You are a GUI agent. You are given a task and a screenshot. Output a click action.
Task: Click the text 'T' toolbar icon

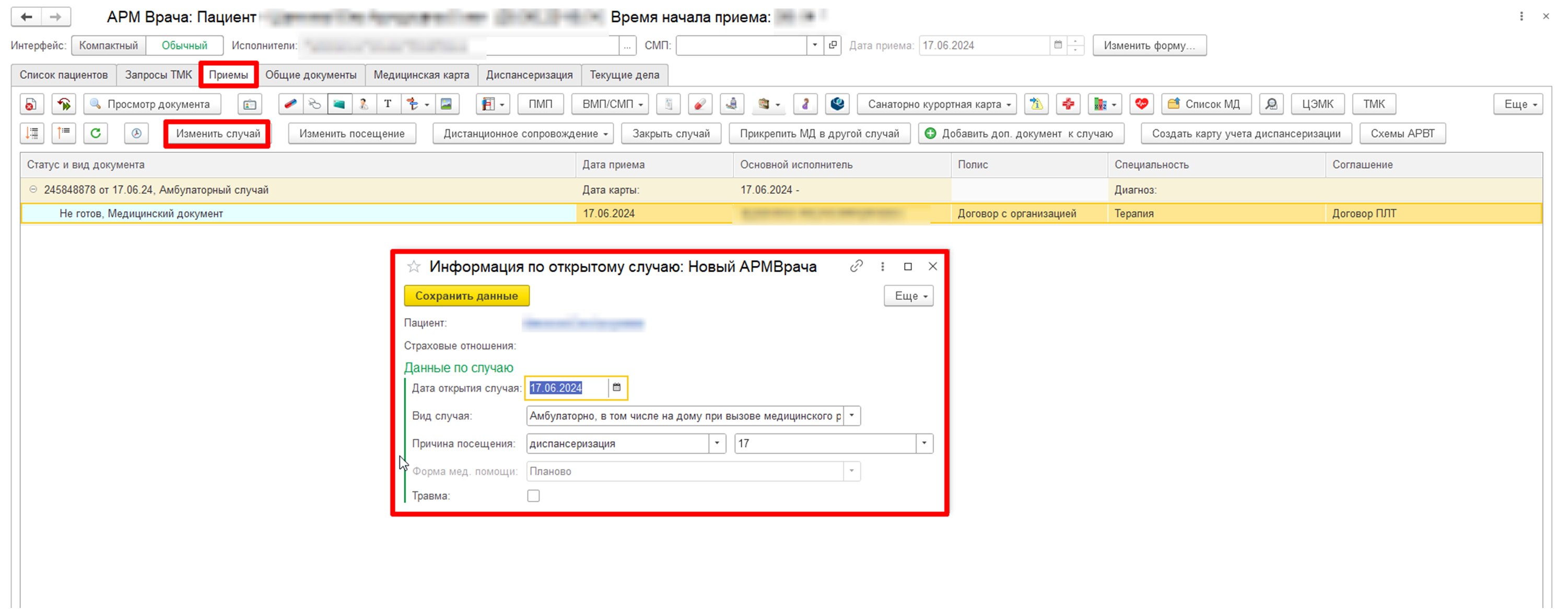click(388, 104)
